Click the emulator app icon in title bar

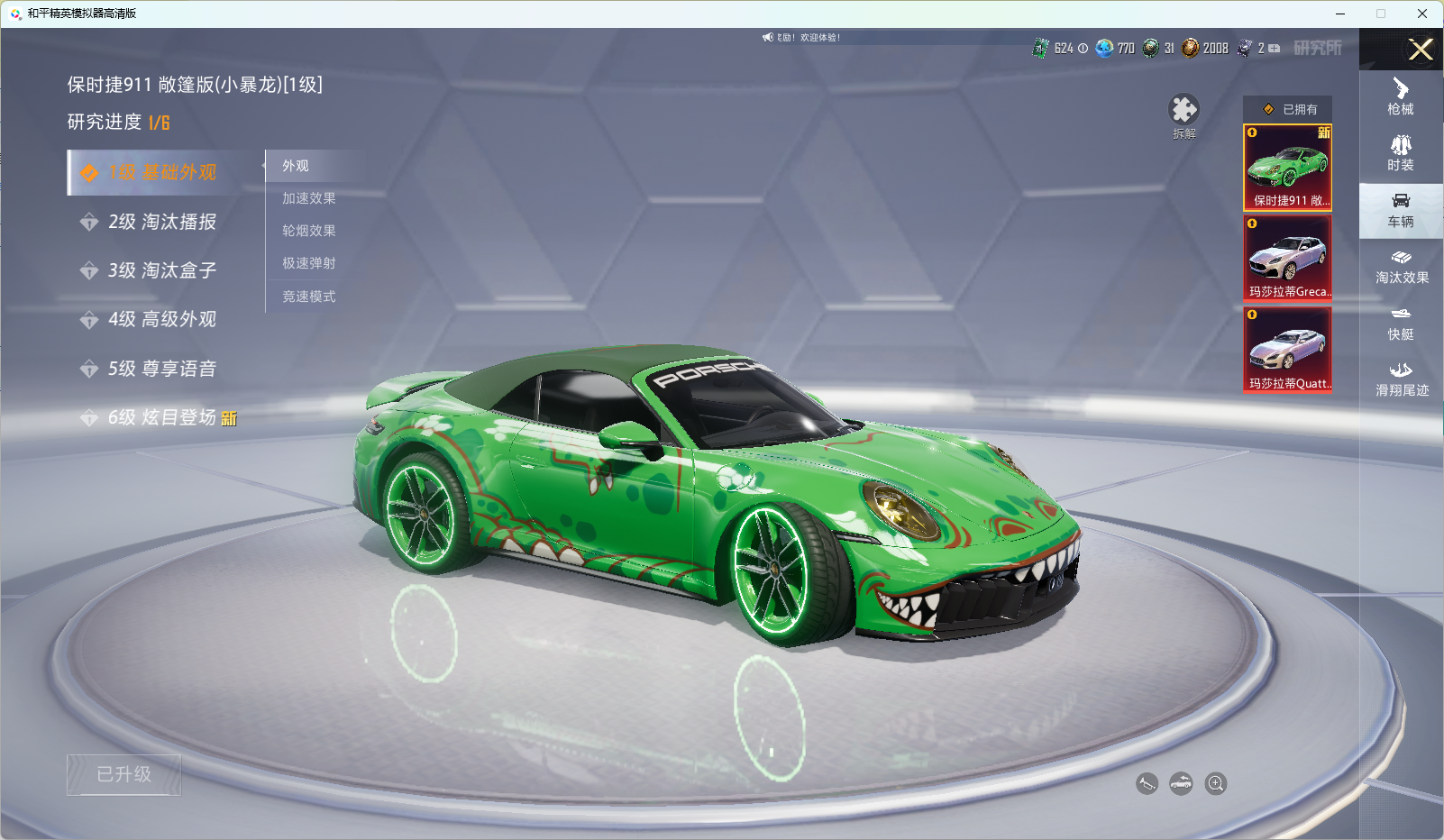[x=15, y=14]
